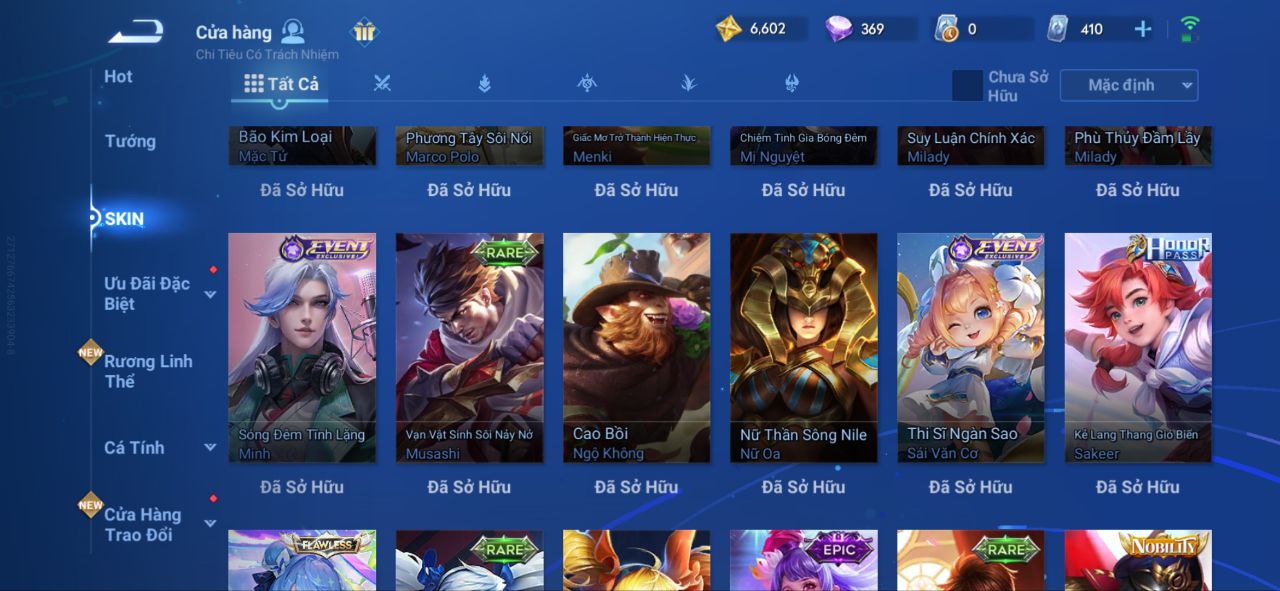Filter by the marksman arrow icon

point(689,84)
